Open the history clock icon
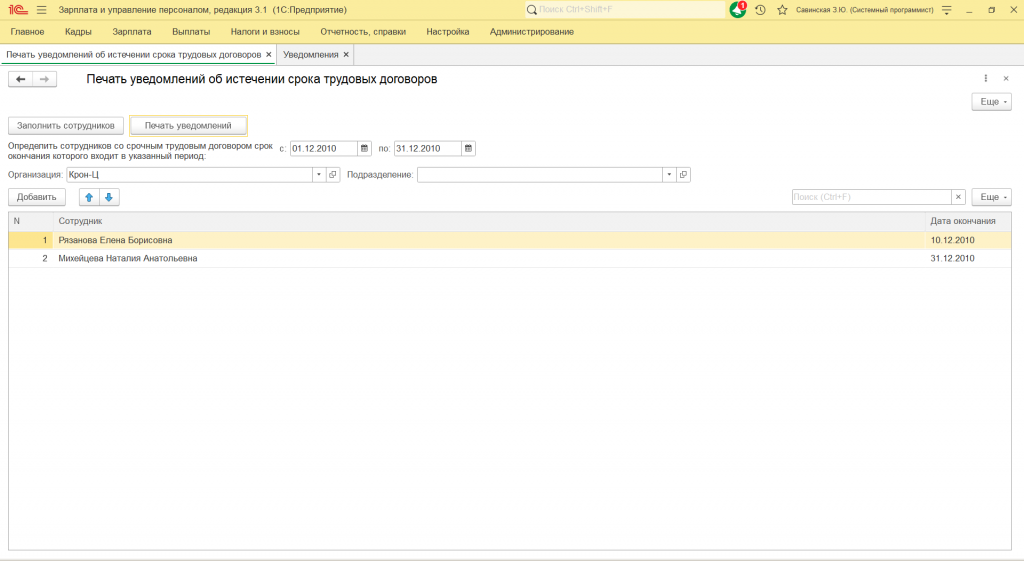The image size is (1024, 561). pyautogui.click(x=760, y=10)
